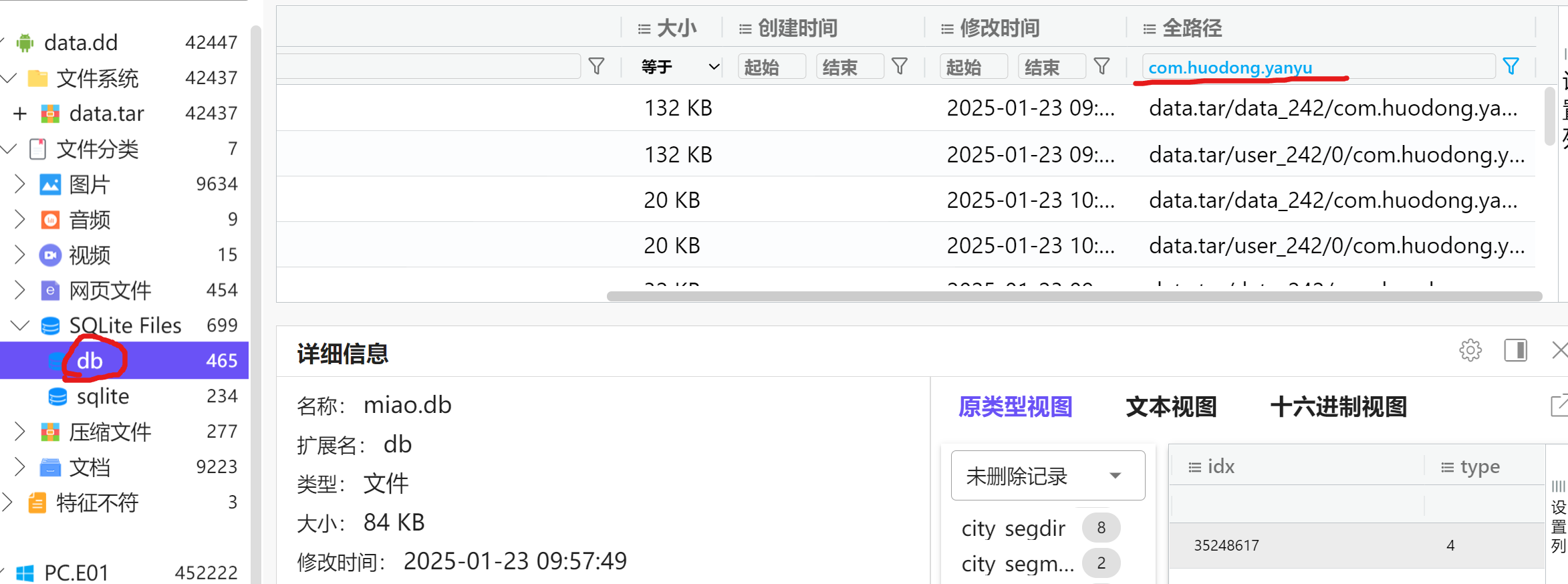This screenshot has height=584, width=1568.
Task: Click the full path filter input field
Action: click(1317, 67)
